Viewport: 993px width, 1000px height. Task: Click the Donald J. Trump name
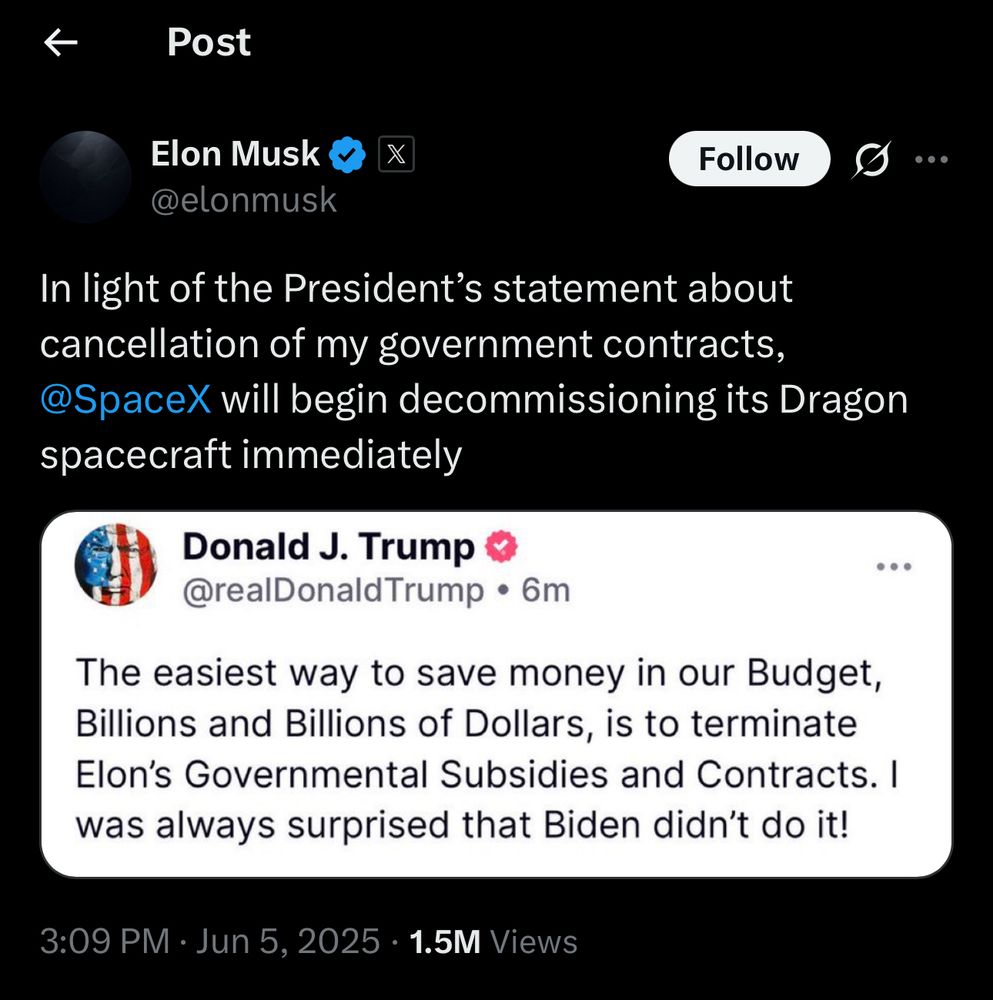click(x=329, y=546)
